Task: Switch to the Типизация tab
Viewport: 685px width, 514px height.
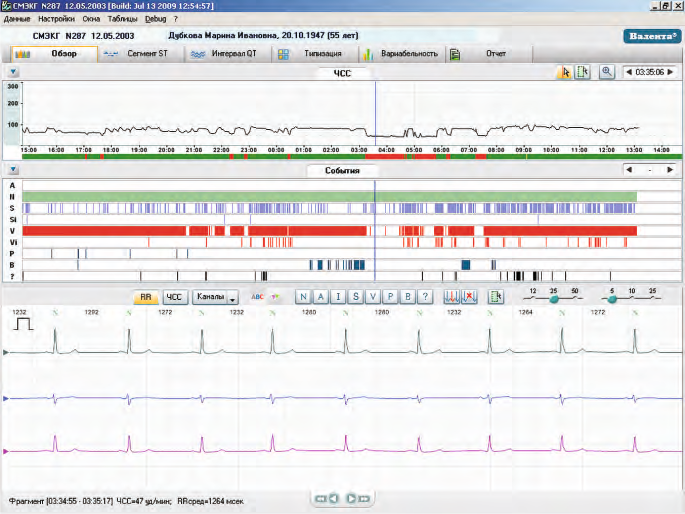Action: (x=315, y=54)
